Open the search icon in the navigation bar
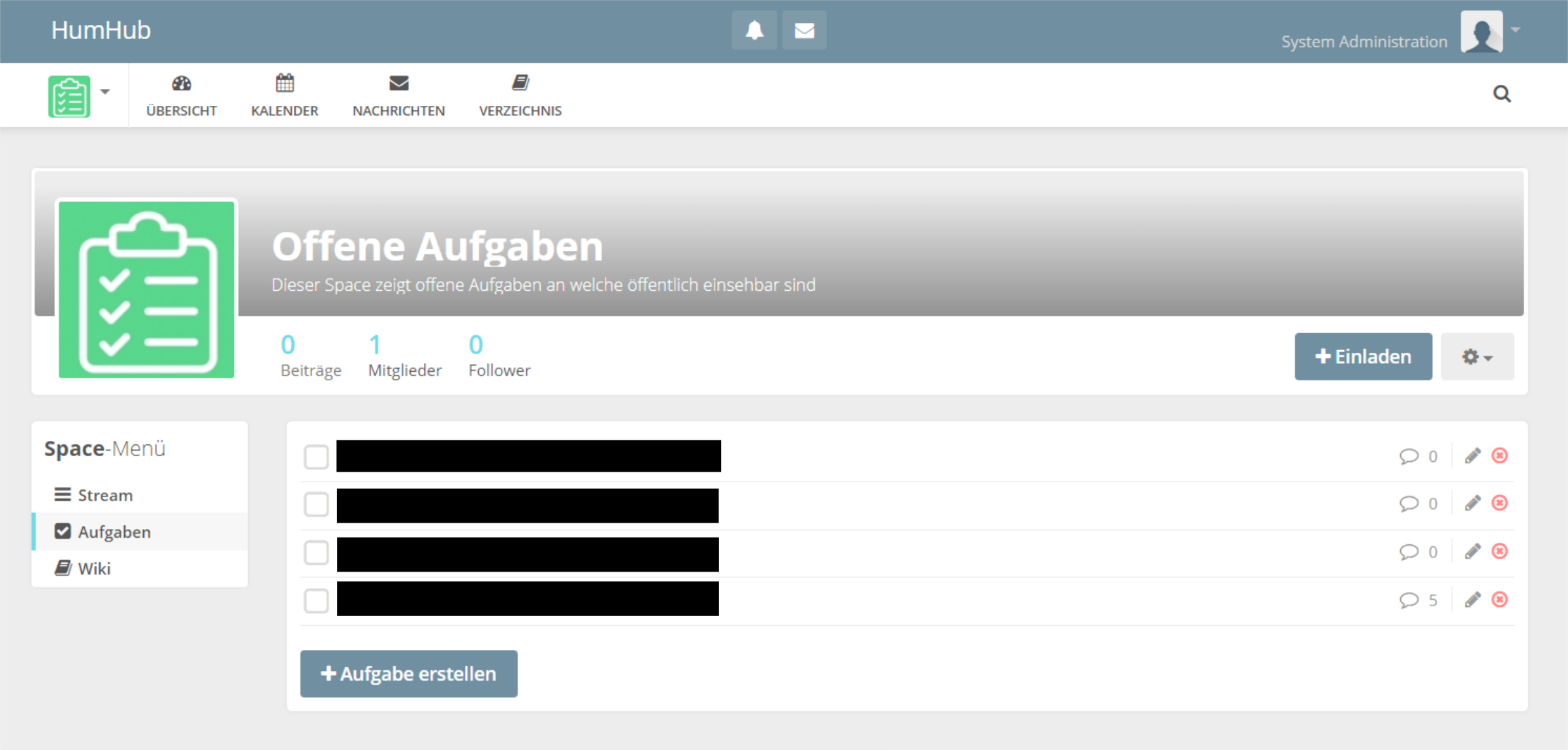This screenshot has height=750, width=1568. (x=1502, y=94)
